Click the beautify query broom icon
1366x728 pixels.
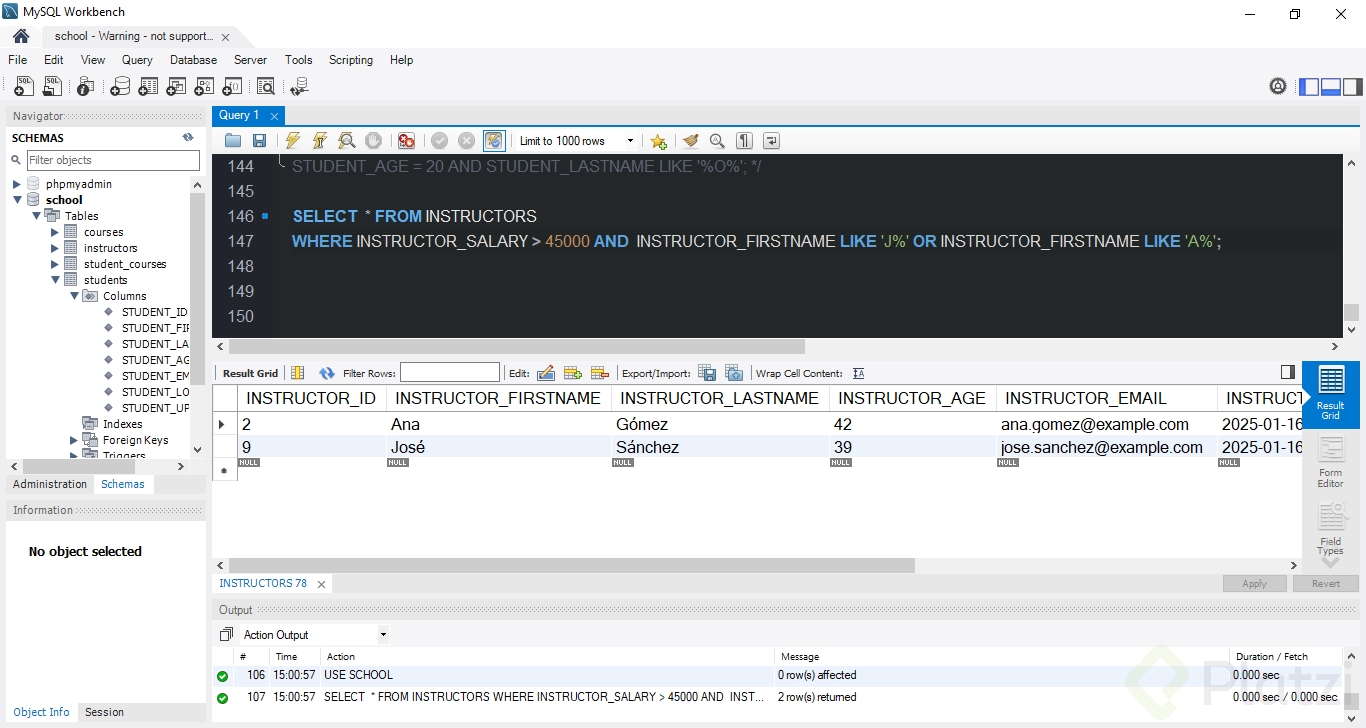[x=690, y=141]
